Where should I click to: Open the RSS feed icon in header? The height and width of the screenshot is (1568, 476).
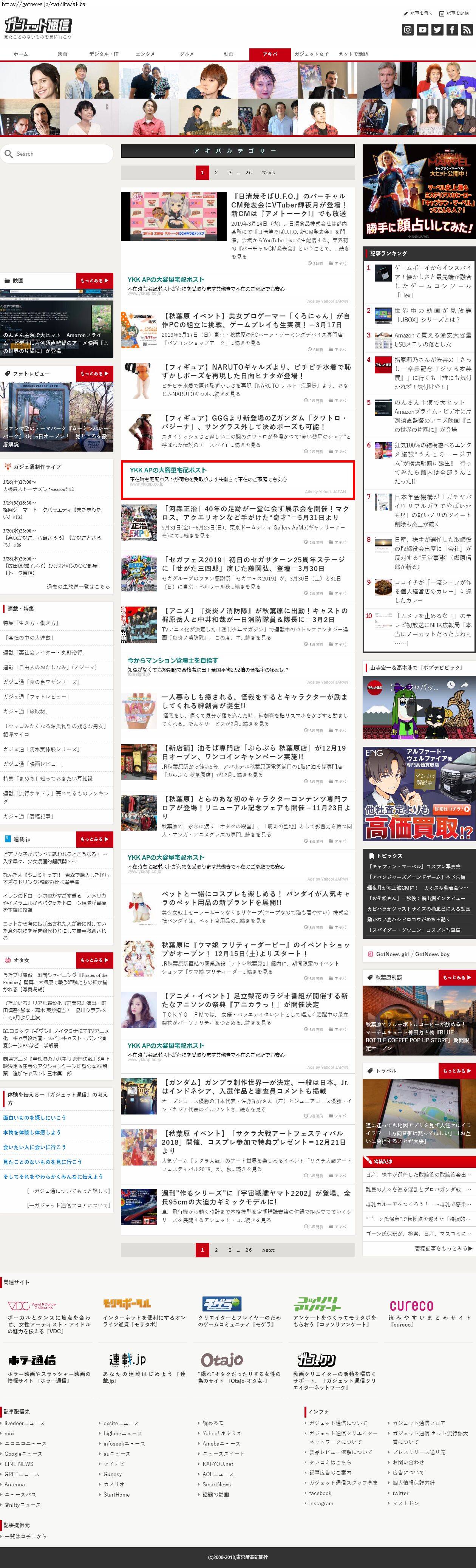(466, 29)
